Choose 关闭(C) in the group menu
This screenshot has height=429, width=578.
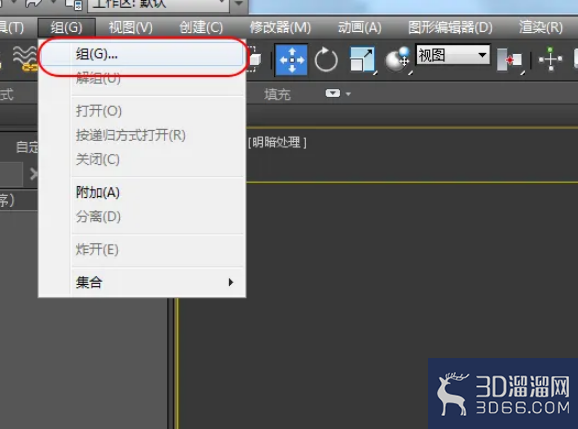point(142,160)
